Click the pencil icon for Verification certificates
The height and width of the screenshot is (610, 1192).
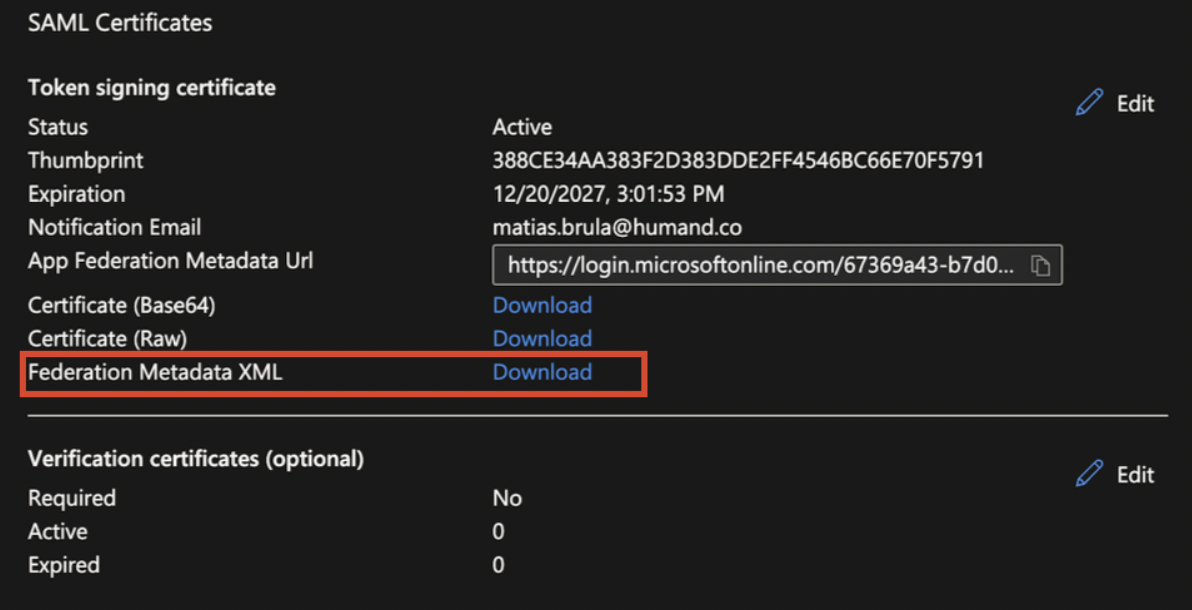pos(1089,474)
